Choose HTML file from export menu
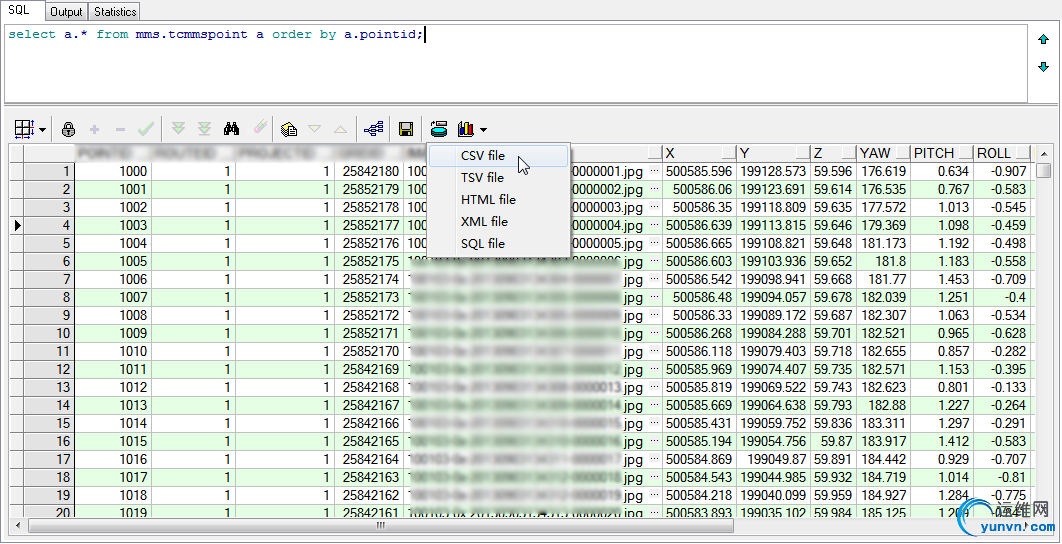The height and width of the screenshot is (544, 1062). coord(488,200)
